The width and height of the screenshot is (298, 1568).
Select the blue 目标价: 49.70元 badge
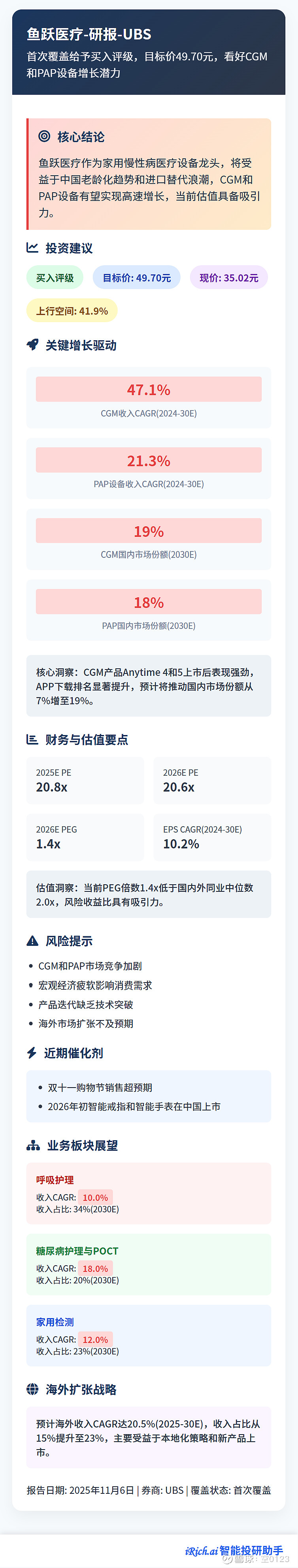(x=136, y=278)
